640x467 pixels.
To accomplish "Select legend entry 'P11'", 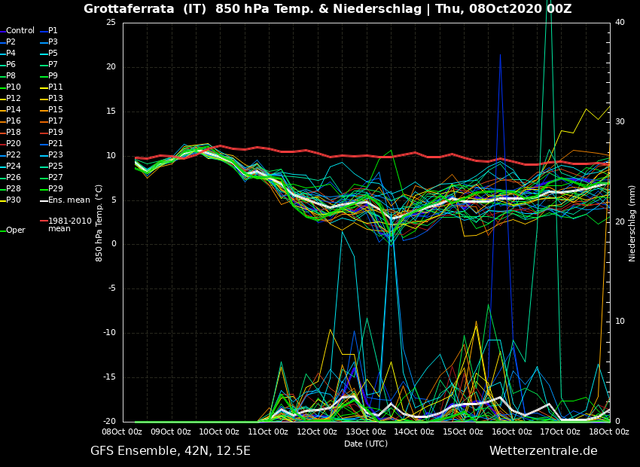I will [51, 87].
